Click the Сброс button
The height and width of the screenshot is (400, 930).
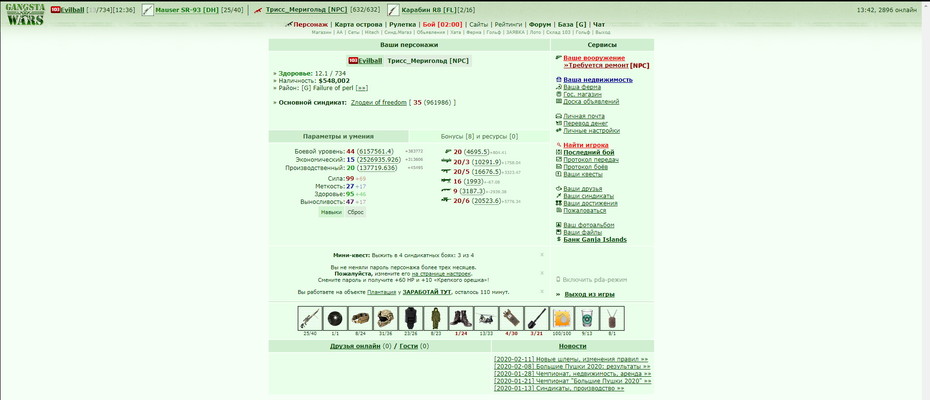[355, 212]
